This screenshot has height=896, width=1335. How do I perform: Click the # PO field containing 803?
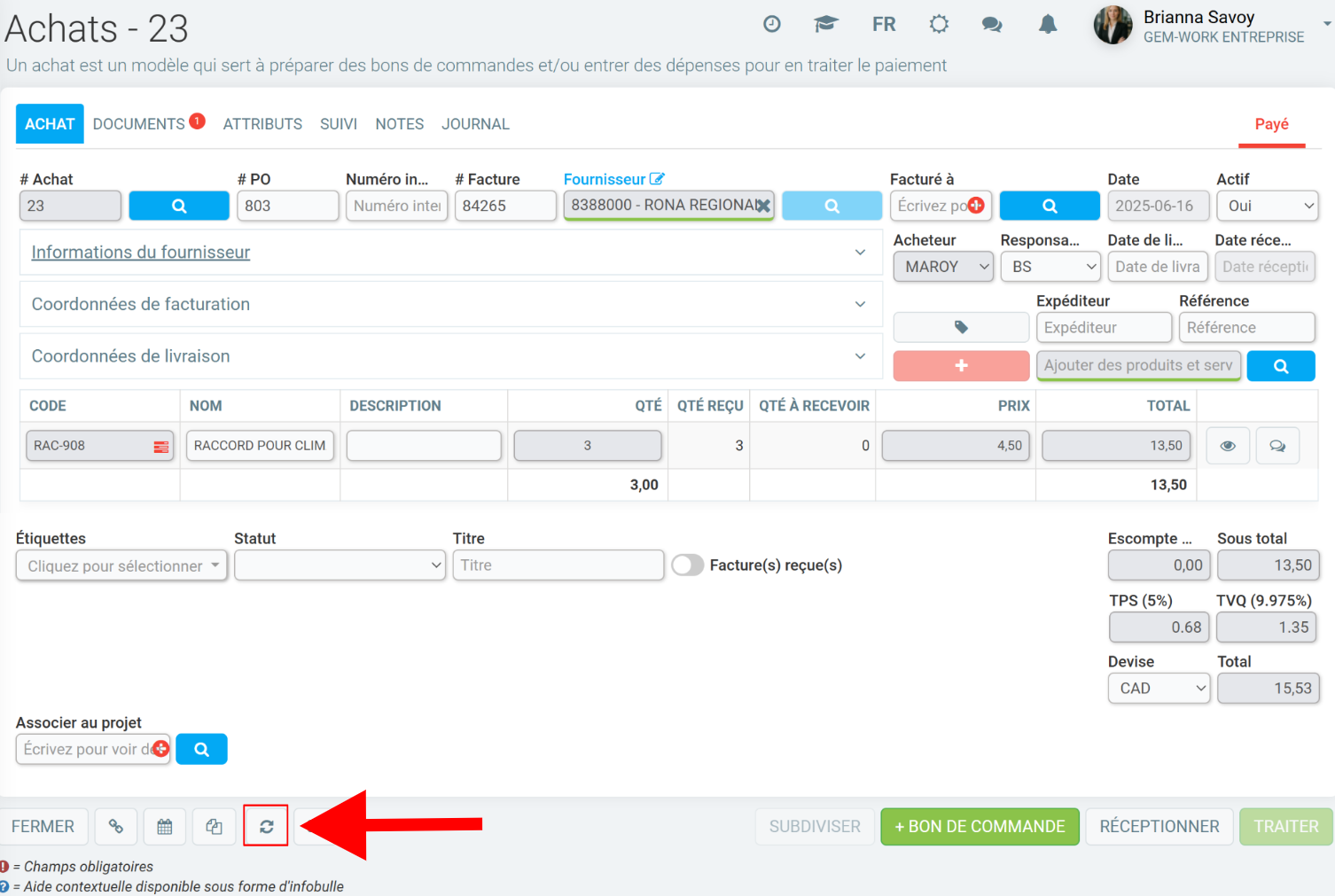click(288, 206)
